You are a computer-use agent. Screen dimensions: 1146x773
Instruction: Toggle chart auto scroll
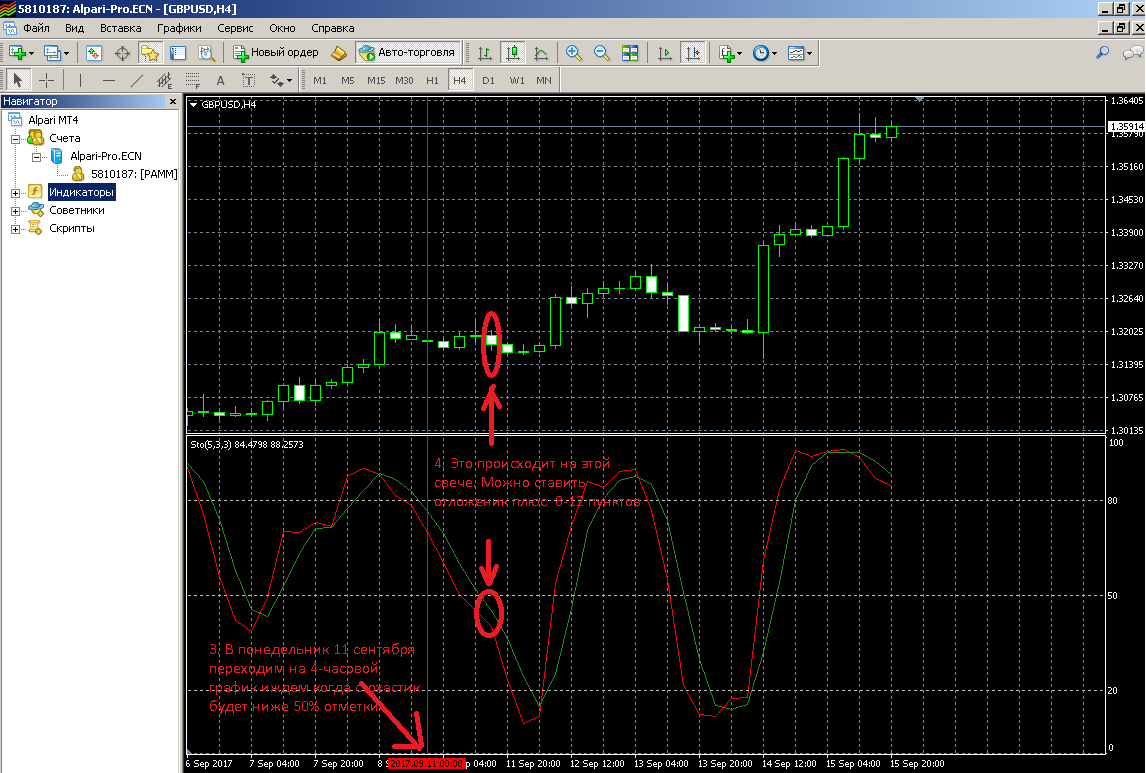click(664, 53)
